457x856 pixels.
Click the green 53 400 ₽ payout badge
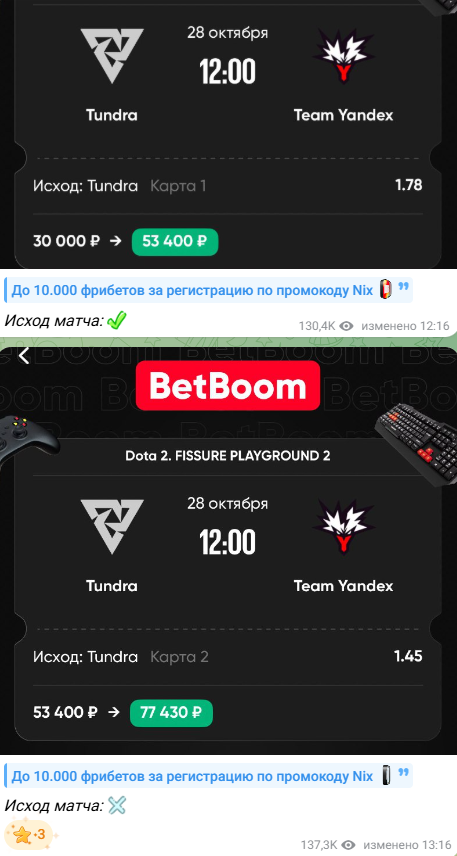[x=175, y=242]
